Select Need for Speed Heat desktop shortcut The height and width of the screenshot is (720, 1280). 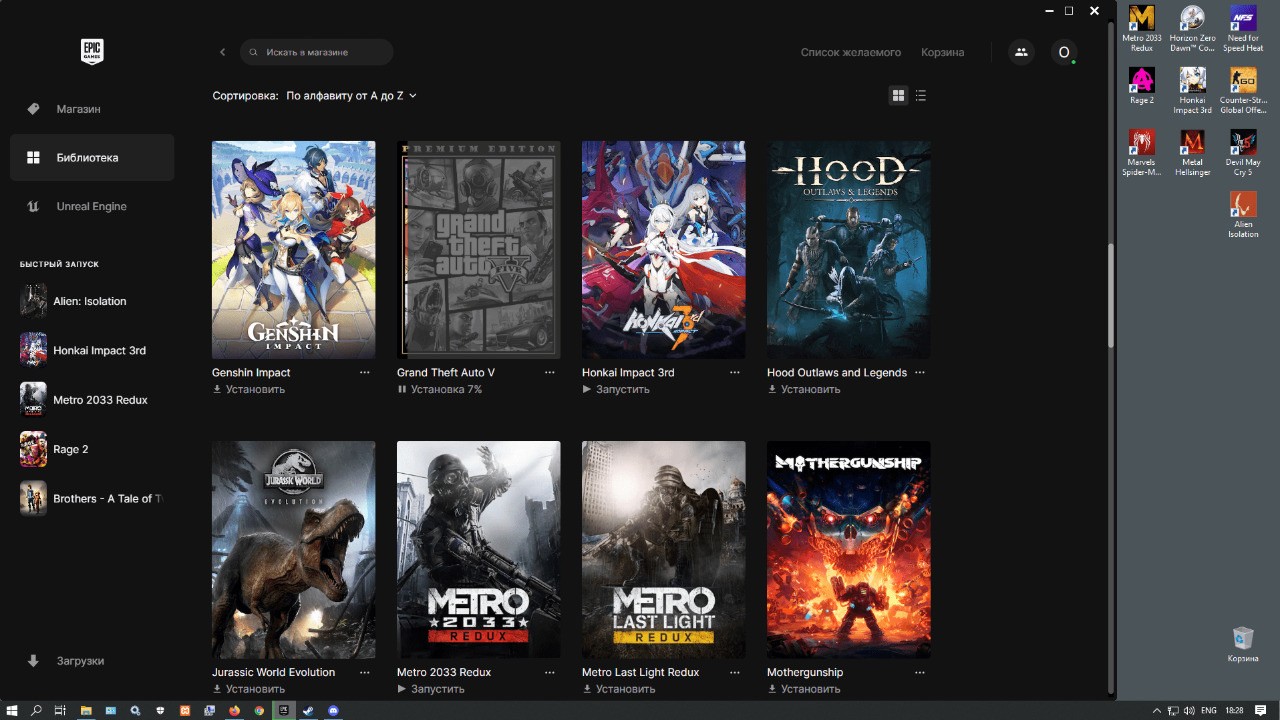point(1243,29)
